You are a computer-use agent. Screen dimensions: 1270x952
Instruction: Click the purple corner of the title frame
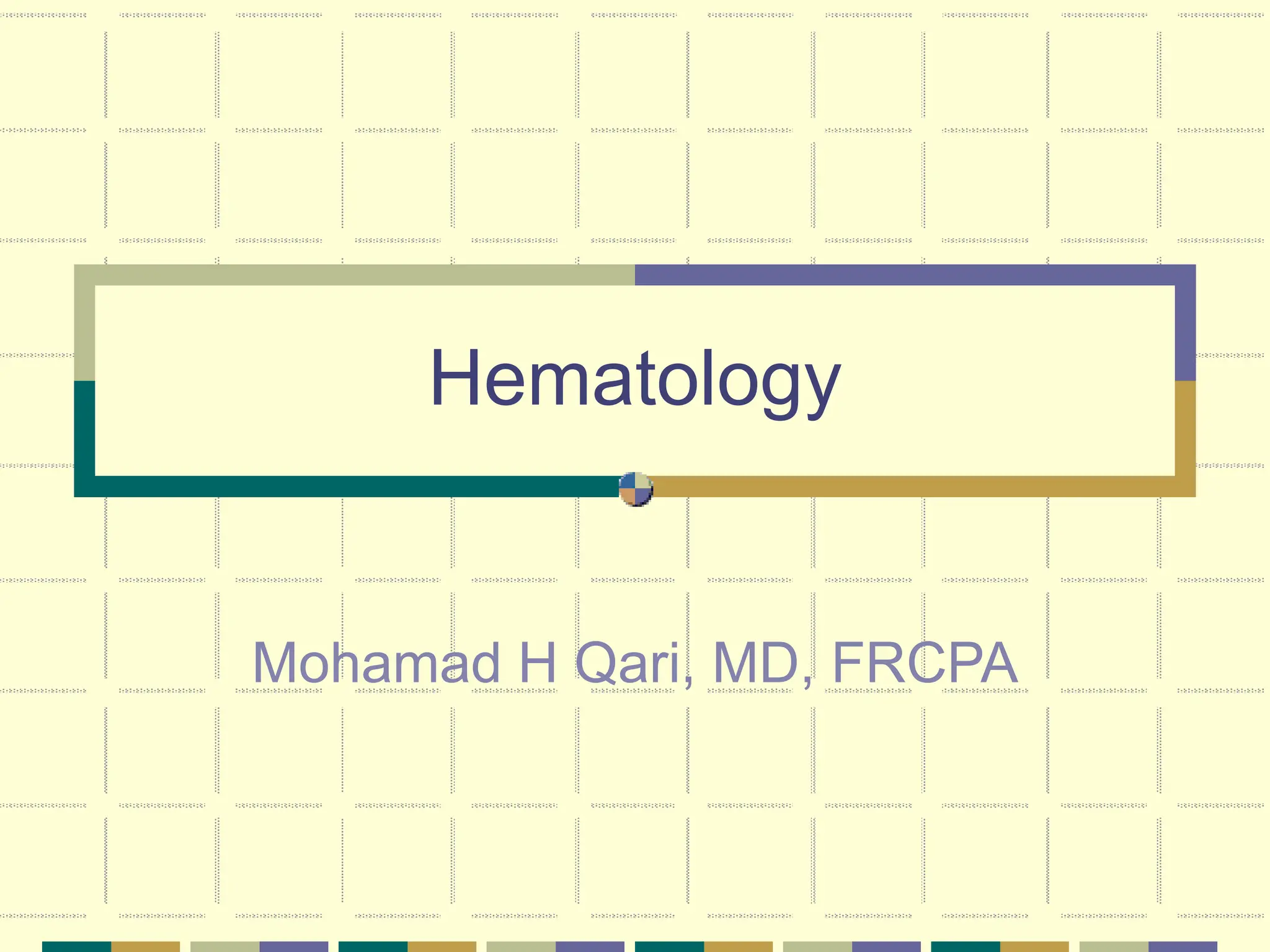[1184, 275]
